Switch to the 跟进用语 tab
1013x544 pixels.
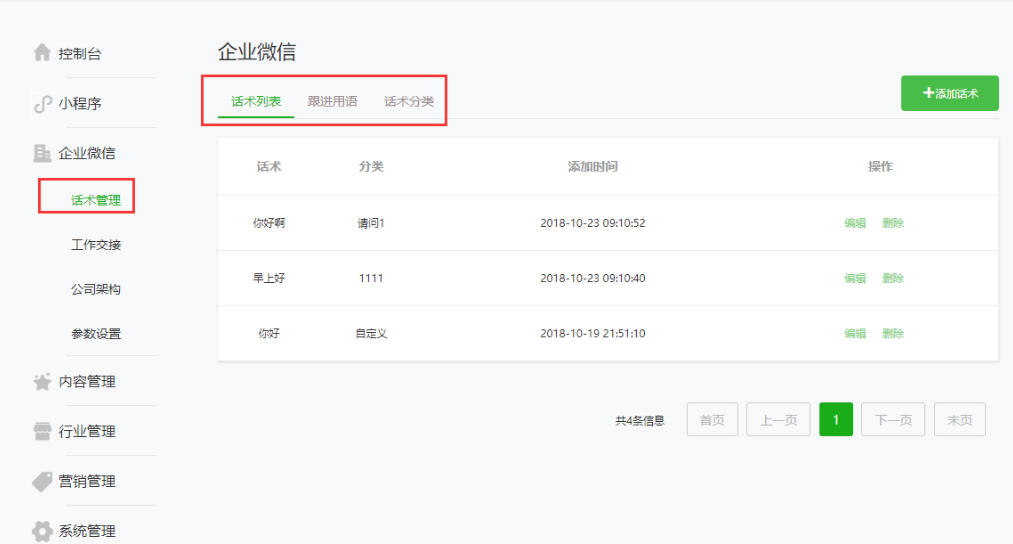[x=332, y=101]
